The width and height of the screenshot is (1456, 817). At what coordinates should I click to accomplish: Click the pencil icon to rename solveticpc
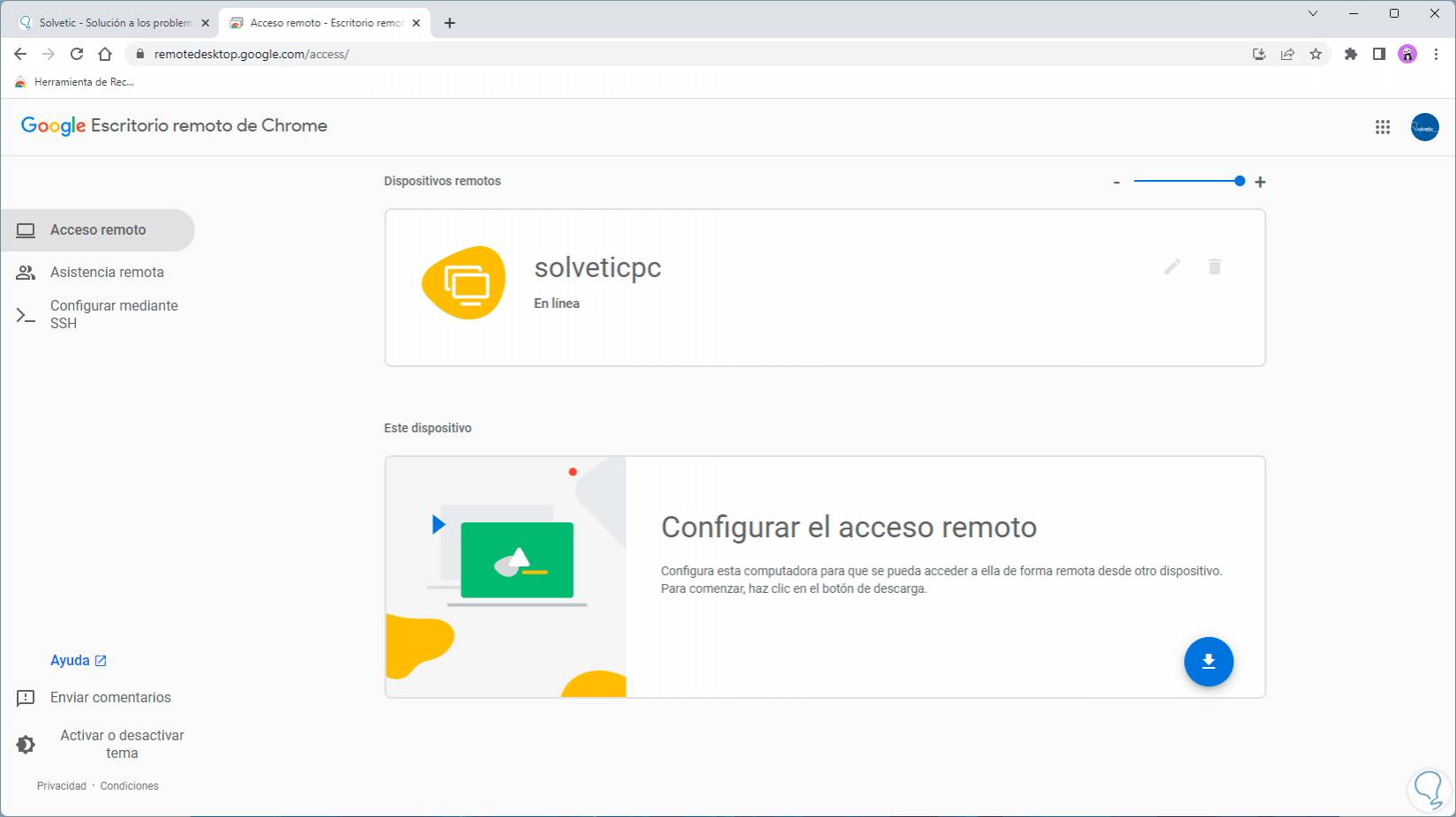click(x=1172, y=266)
